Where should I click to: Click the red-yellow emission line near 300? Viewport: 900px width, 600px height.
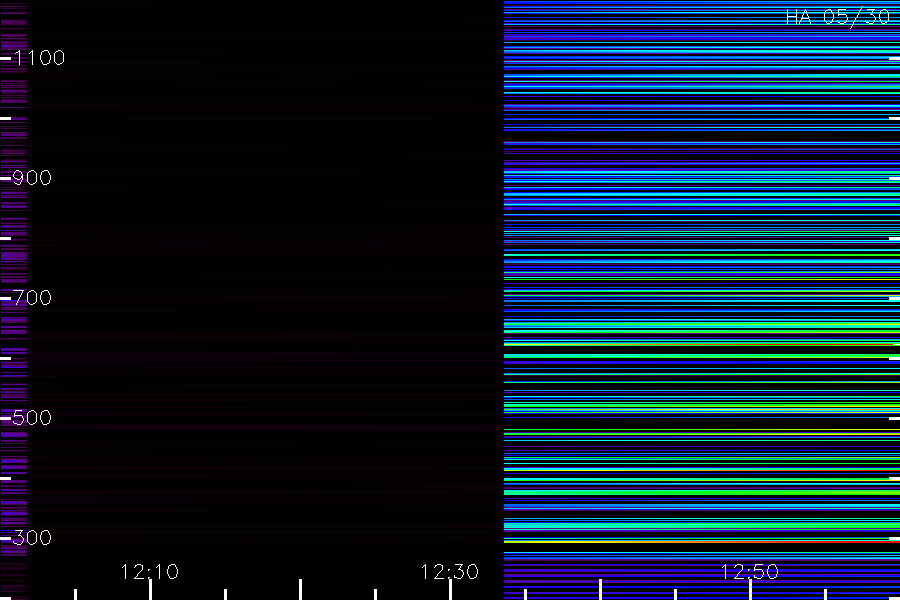(702, 541)
